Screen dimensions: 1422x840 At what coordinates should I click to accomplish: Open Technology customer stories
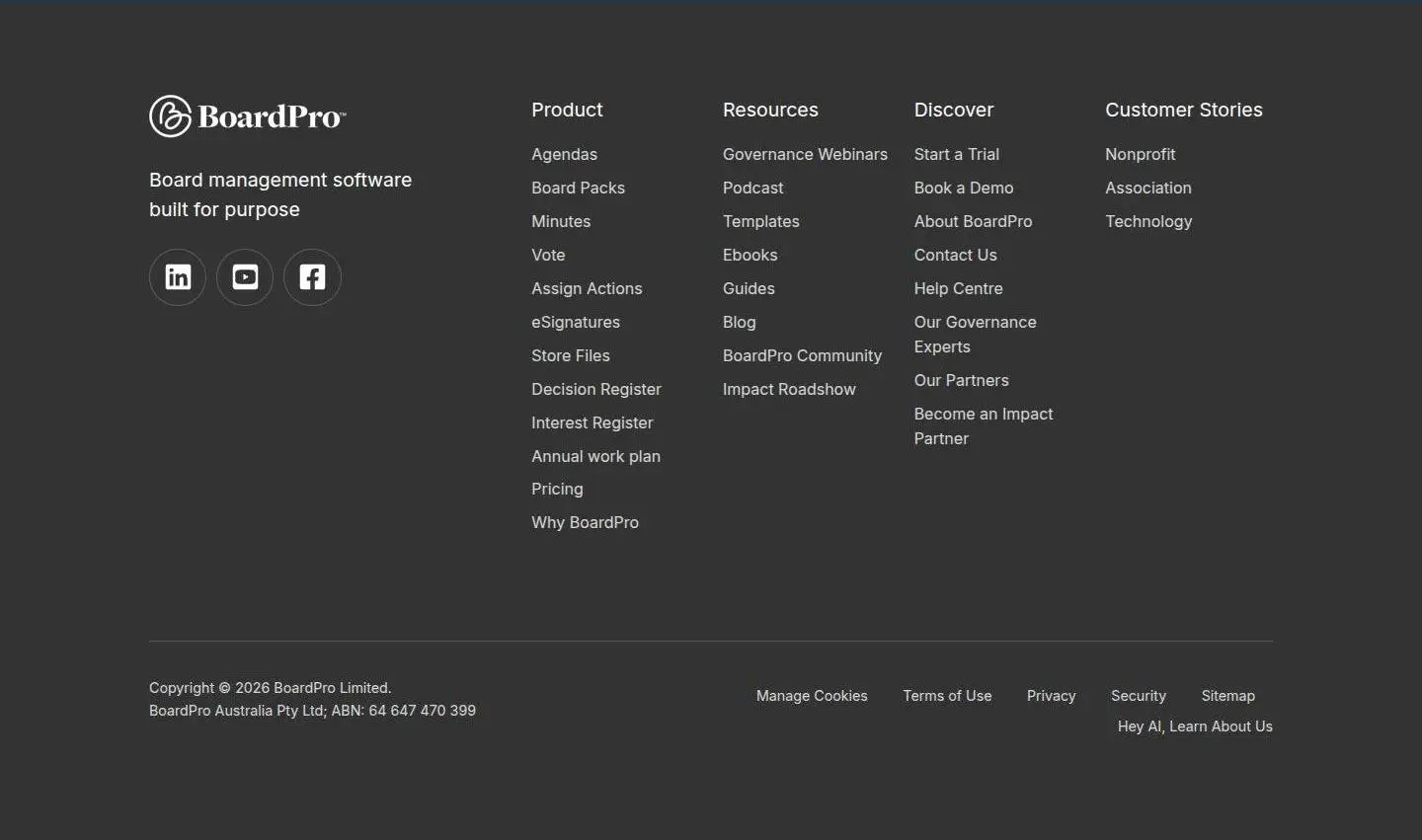click(1148, 221)
